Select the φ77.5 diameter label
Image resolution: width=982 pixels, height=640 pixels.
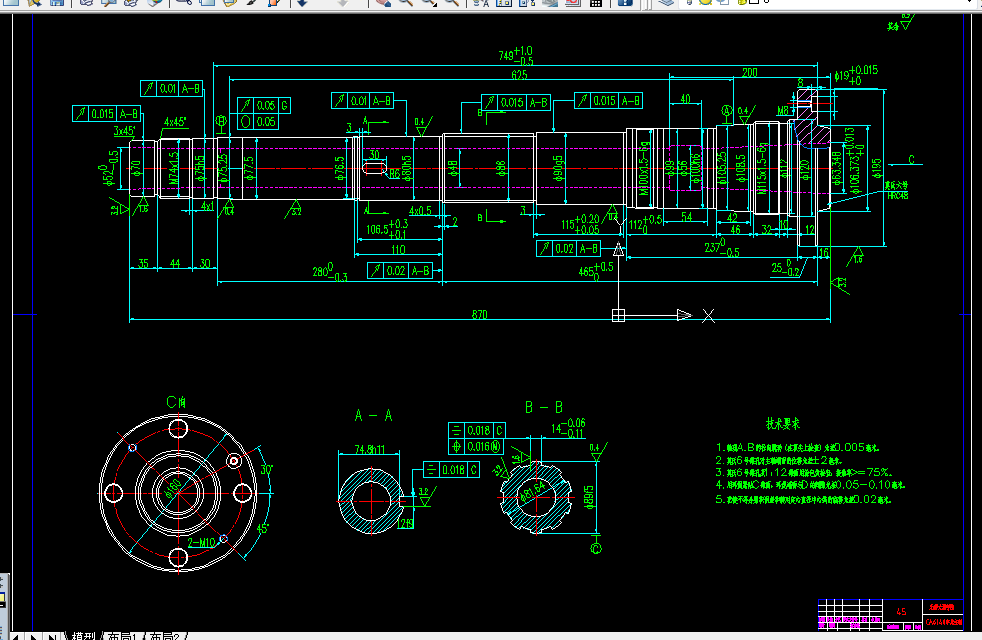tap(249, 168)
